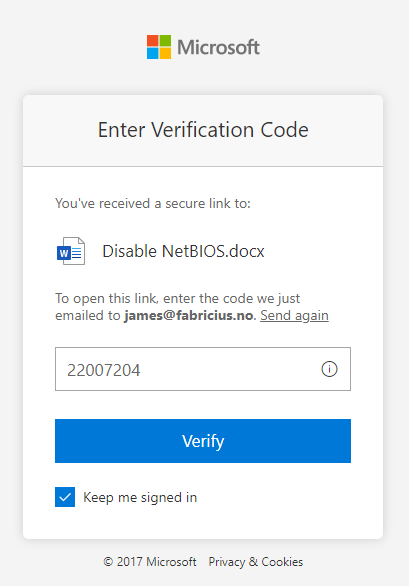Screen dimensions: 409x586
Task: Click the Microsoft four-square logo
Action: pyautogui.click(x=159, y=47)
